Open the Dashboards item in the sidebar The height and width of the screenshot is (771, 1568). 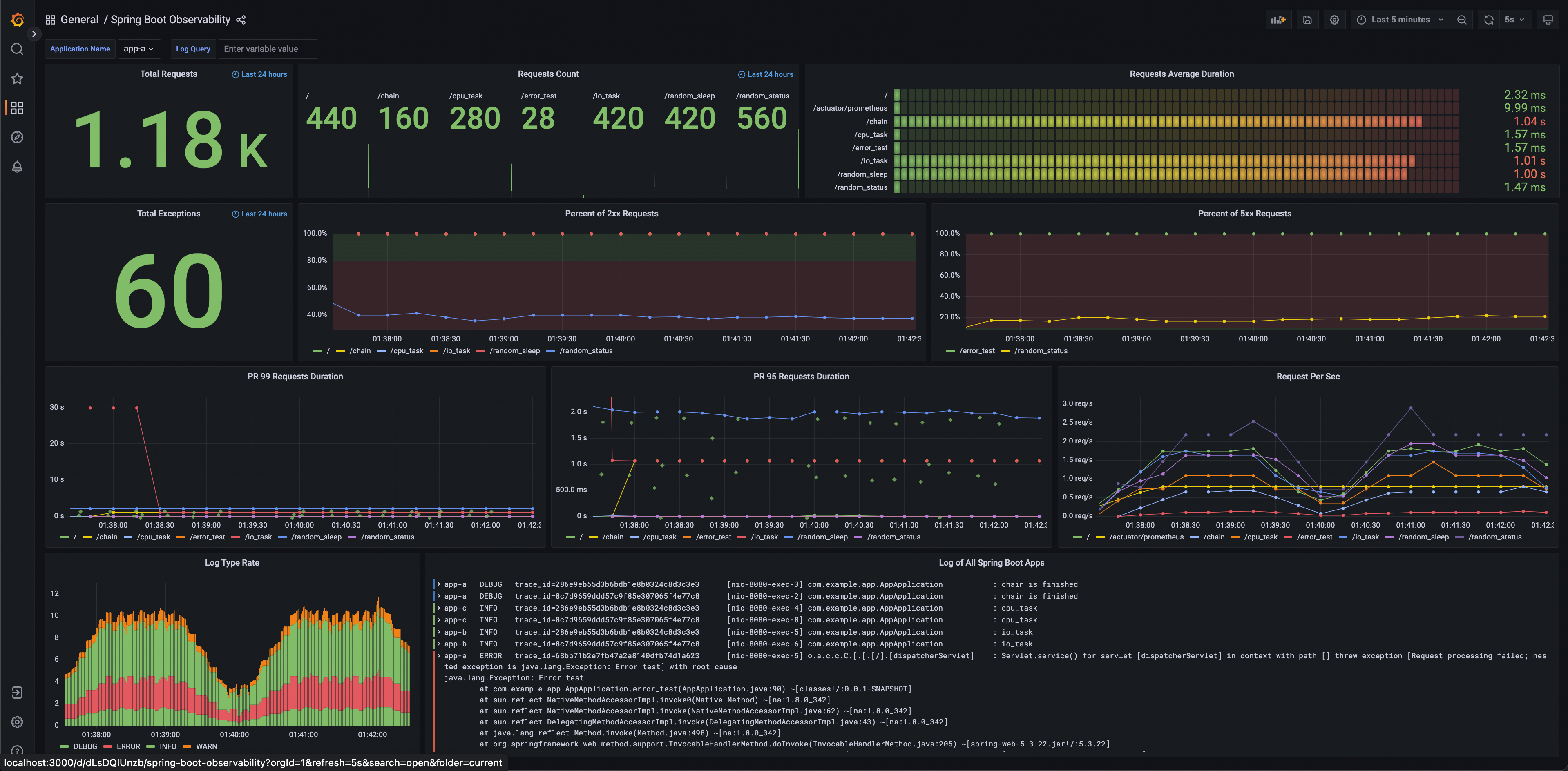(17, 108)
